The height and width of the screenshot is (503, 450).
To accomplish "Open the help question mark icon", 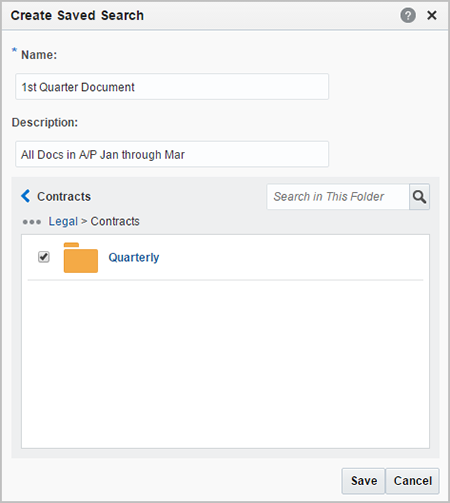I will (408, 15).
